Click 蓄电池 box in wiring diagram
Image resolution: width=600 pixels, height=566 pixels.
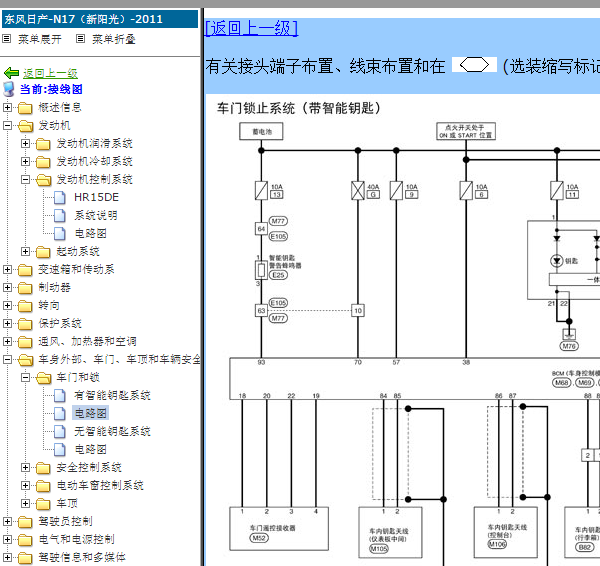tap(261, 132)
